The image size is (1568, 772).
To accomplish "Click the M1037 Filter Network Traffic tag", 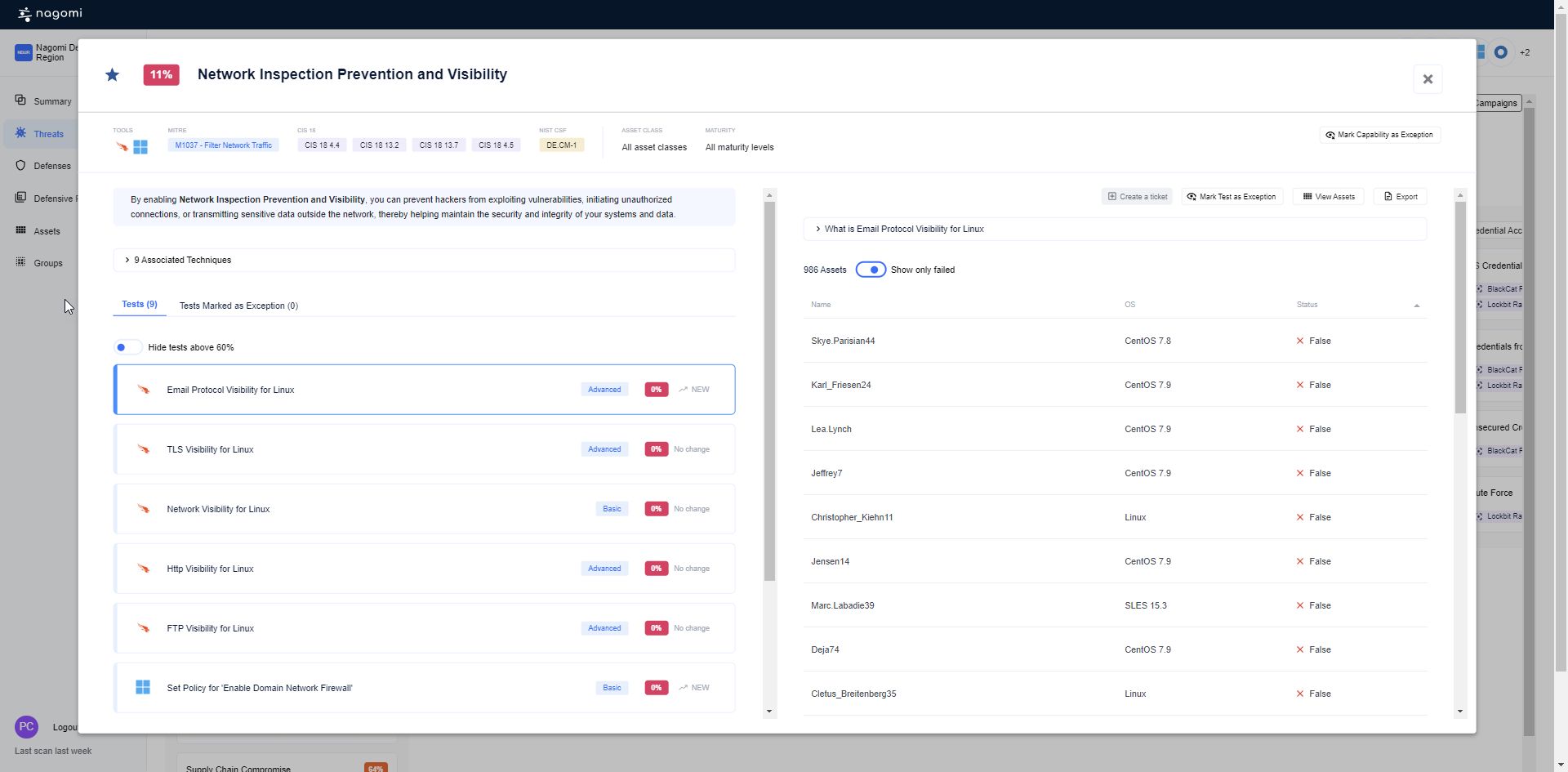I will (224, 145).
